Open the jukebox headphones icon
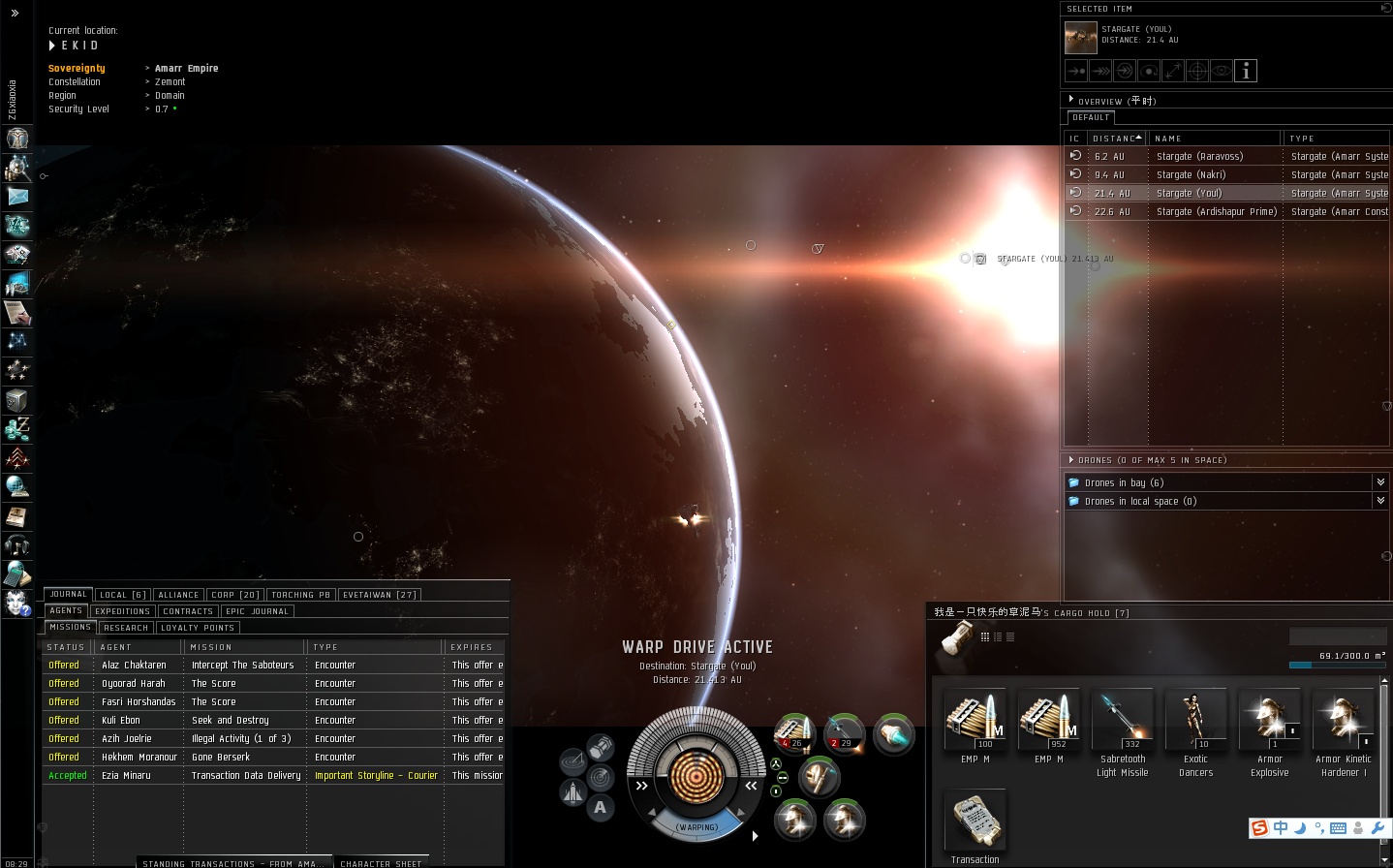Viewport: 1393px width, 868px height. (17, 545)
